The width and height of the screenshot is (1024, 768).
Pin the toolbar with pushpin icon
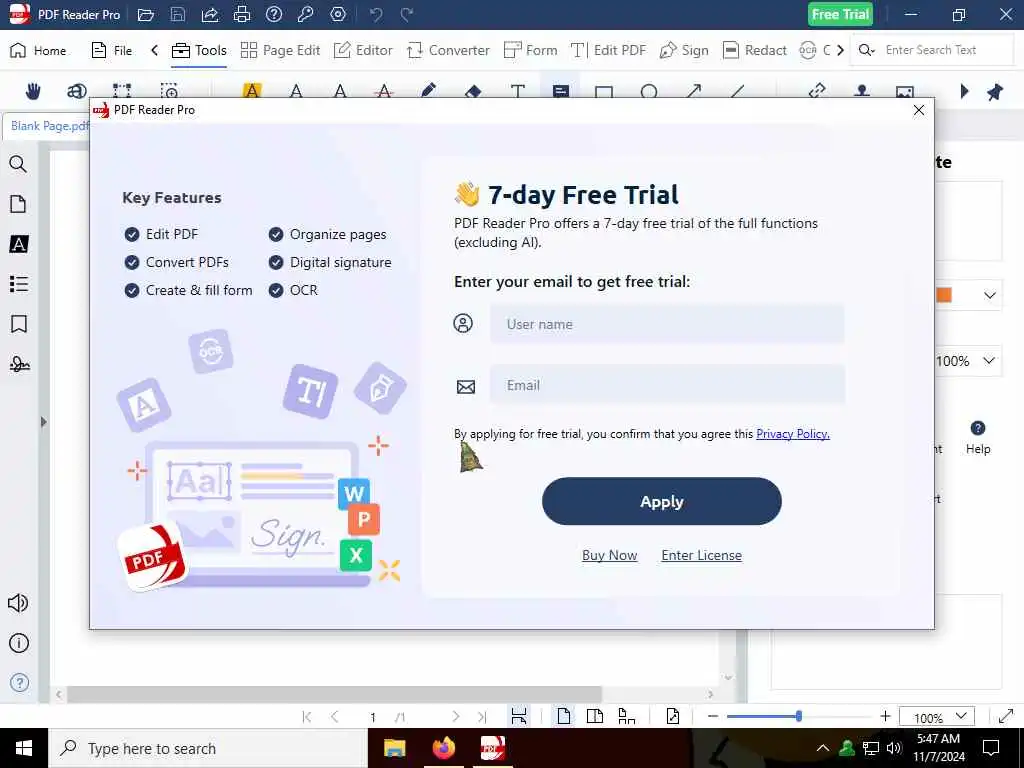995,91
